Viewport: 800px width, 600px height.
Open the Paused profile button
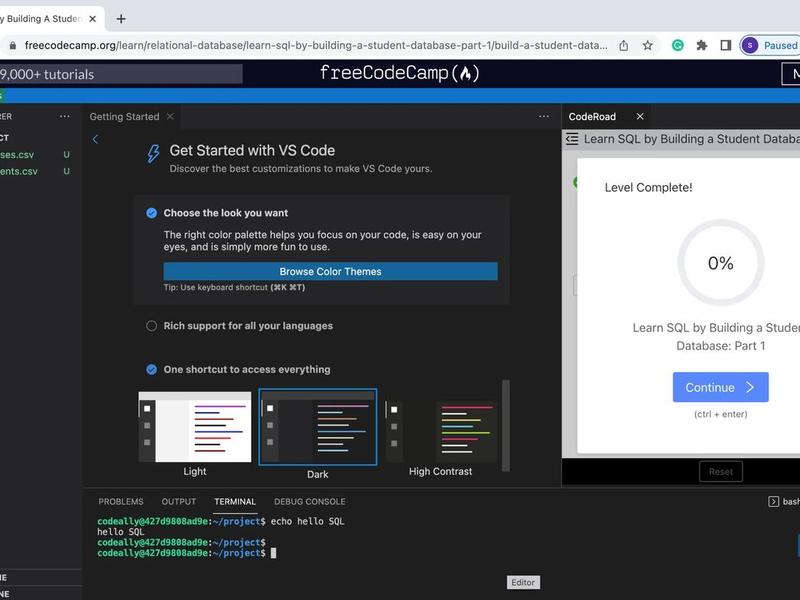(x=770, y=45)
